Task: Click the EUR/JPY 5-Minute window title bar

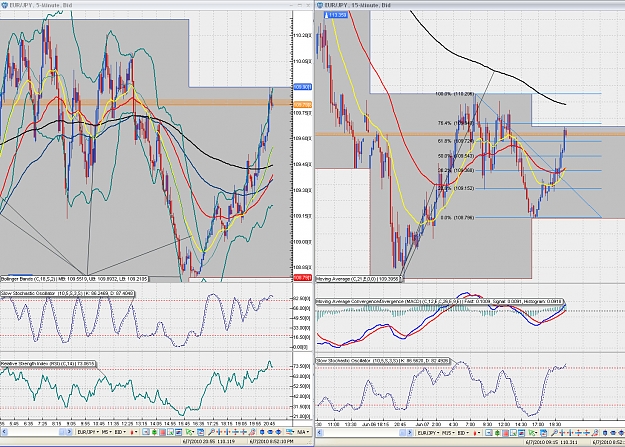Action: click(x=155, y=5)
